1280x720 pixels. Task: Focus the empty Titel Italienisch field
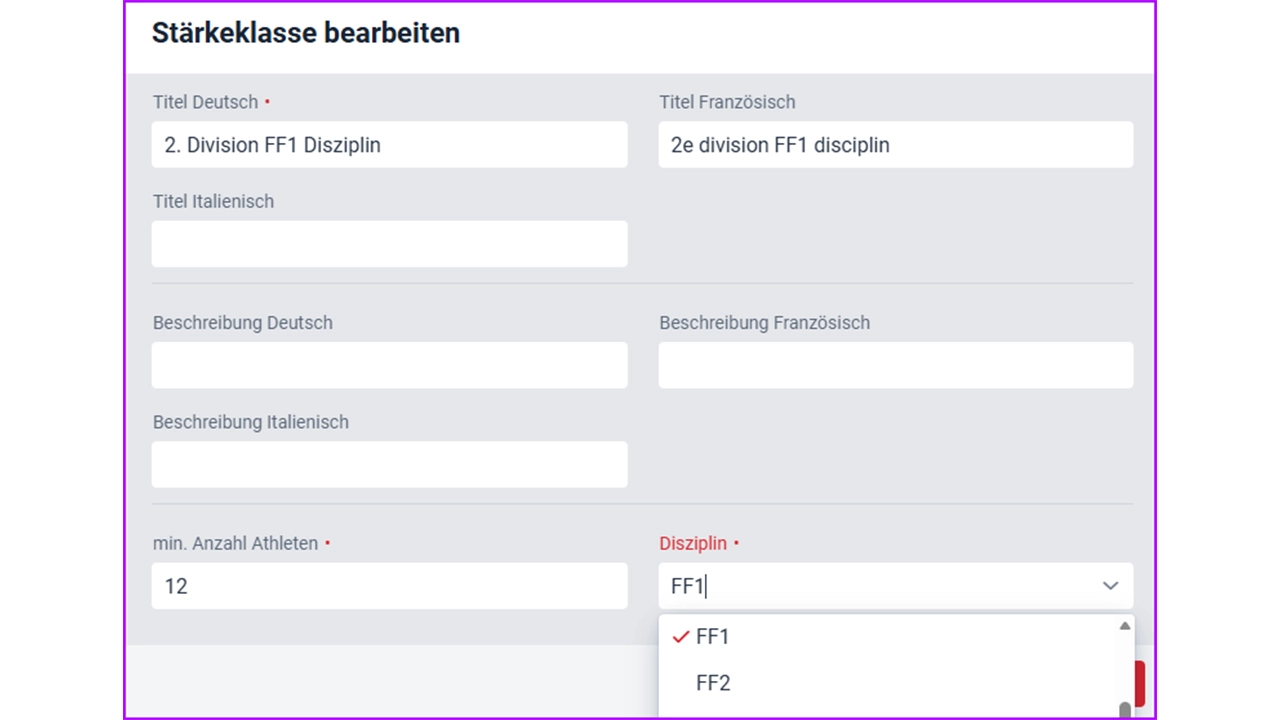tap(389, 244)
